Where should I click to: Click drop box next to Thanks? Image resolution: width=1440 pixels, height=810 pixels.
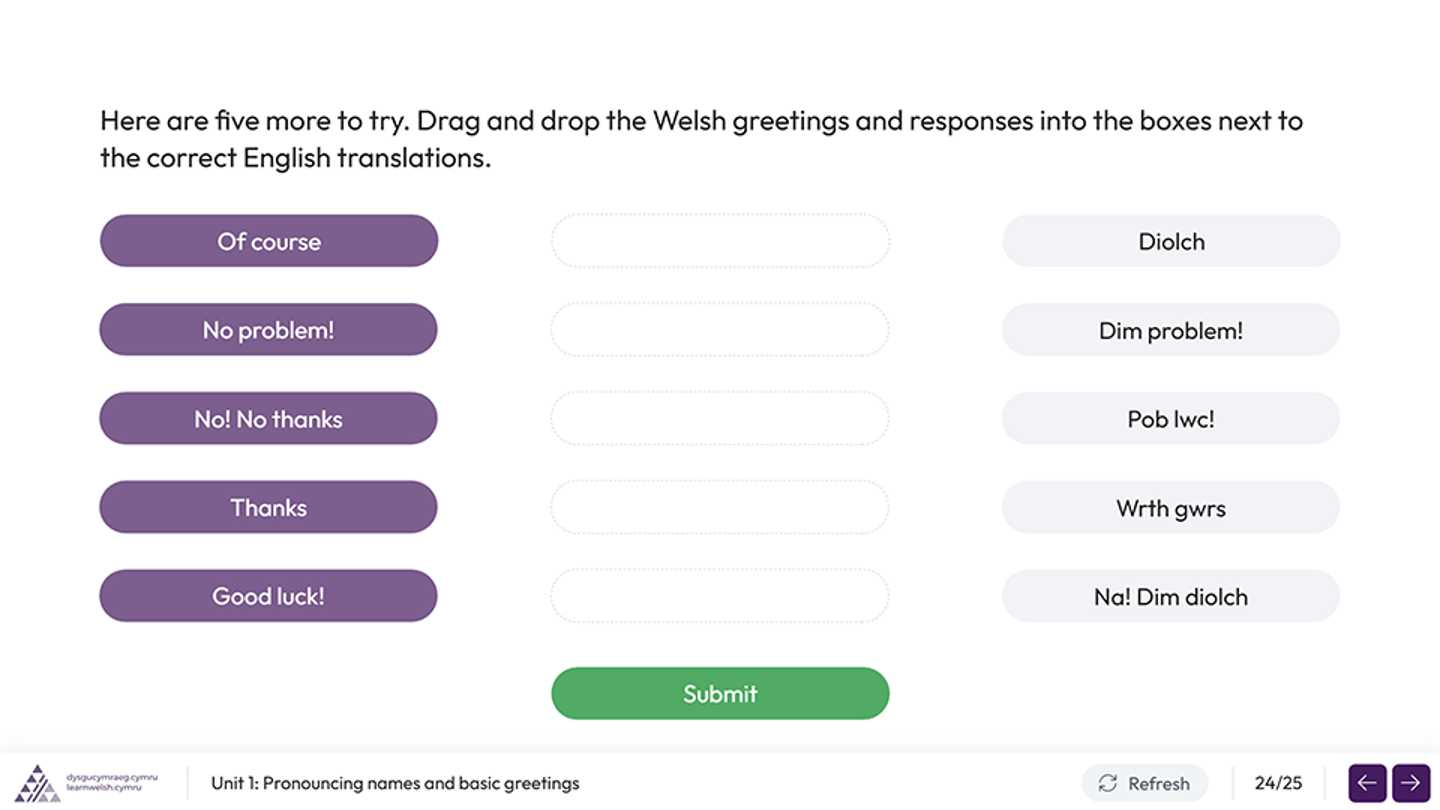pos(720,507)
